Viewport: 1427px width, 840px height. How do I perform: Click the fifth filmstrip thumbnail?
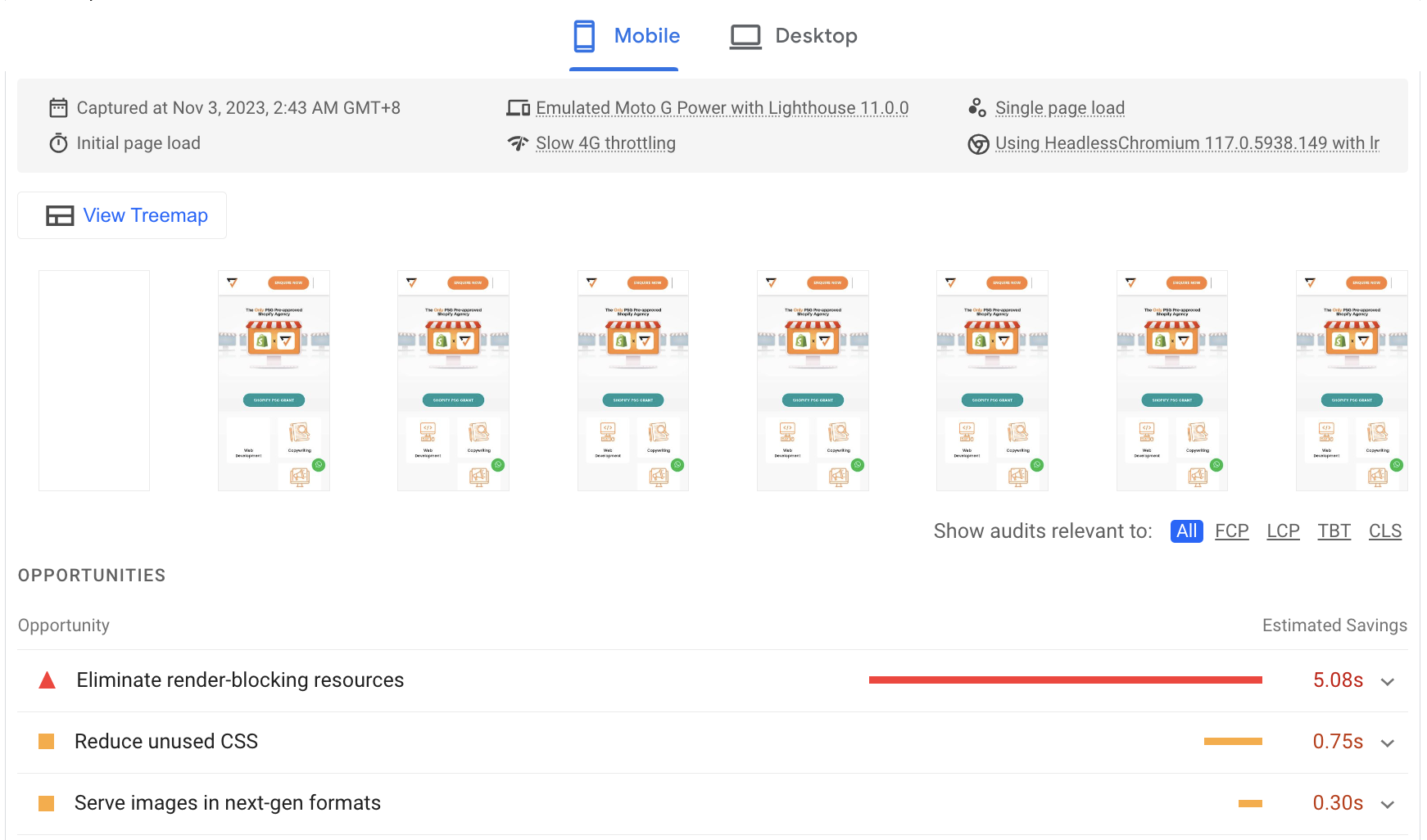pyautogui.click(x=813, y=381)
